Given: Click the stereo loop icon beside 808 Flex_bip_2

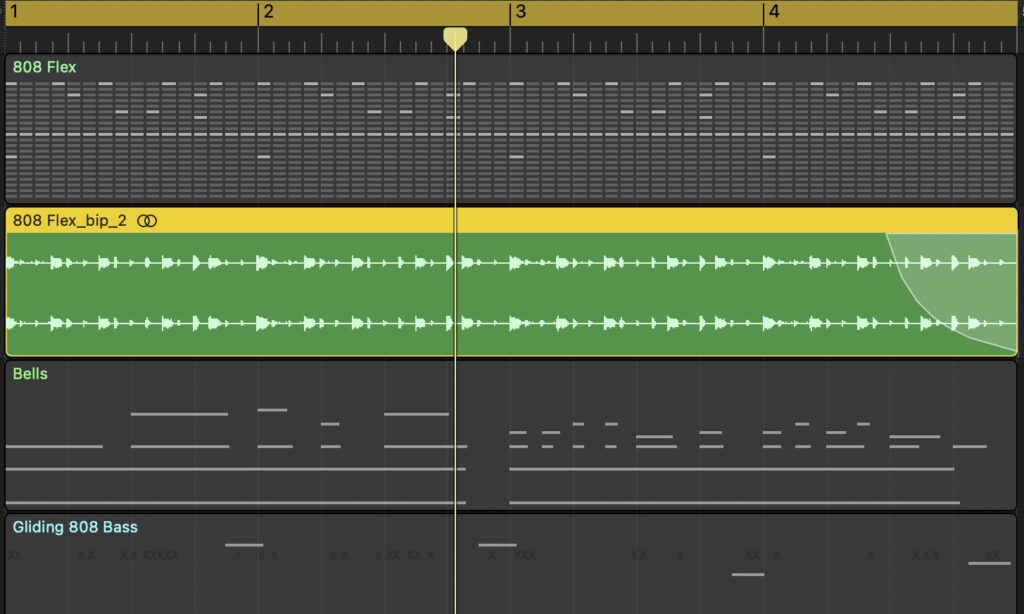Looking at the screenshot, I should [x=147, y=221].
